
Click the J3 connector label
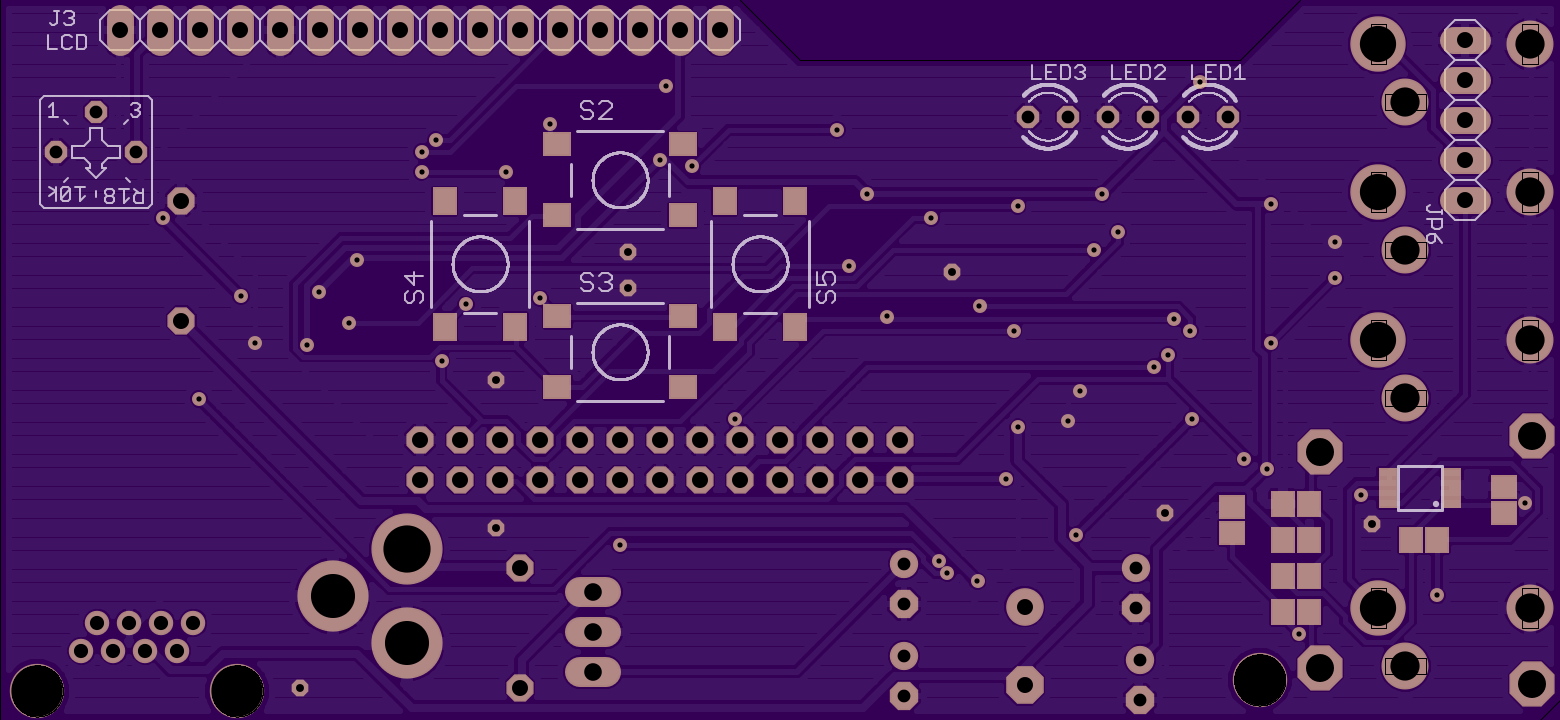point(61,20)
